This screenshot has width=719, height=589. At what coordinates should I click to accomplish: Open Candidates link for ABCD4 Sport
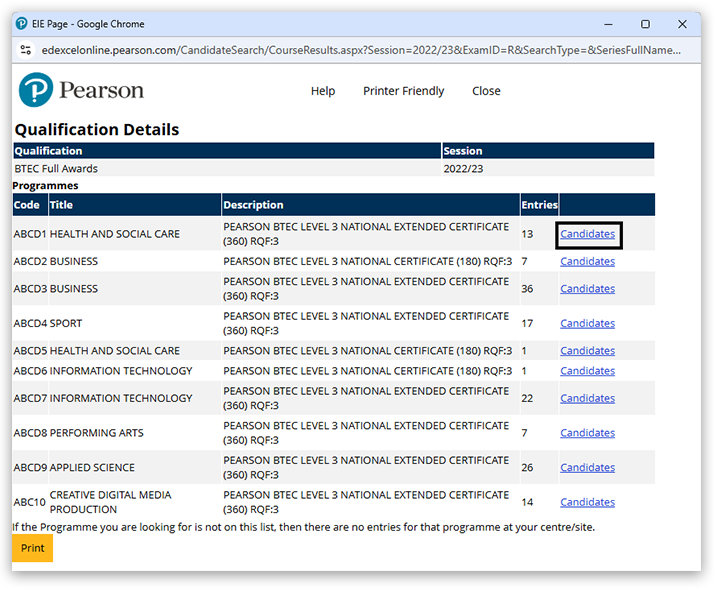587,323
